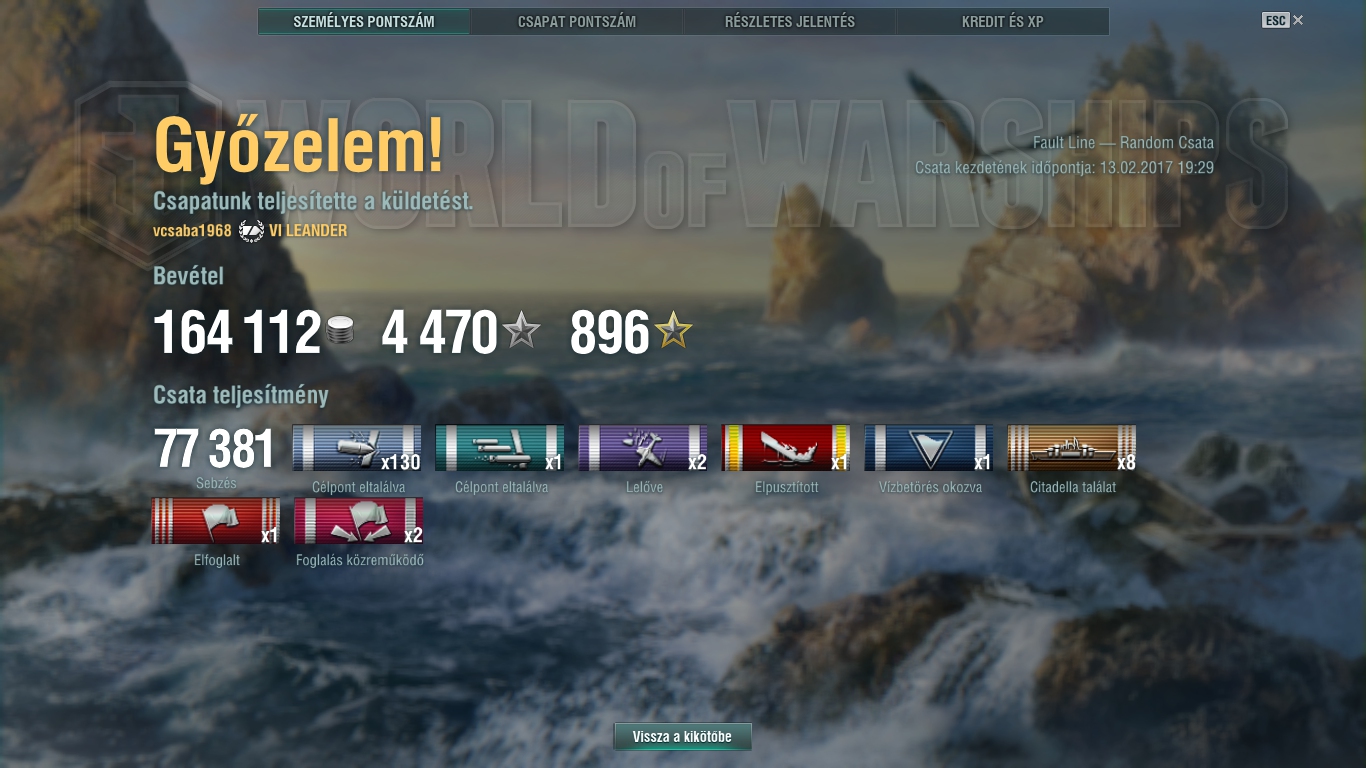Open the Részletes Jelentés tab
Image resolution: width=1366 pixels, height=768 pixels.
click(790, 21)
